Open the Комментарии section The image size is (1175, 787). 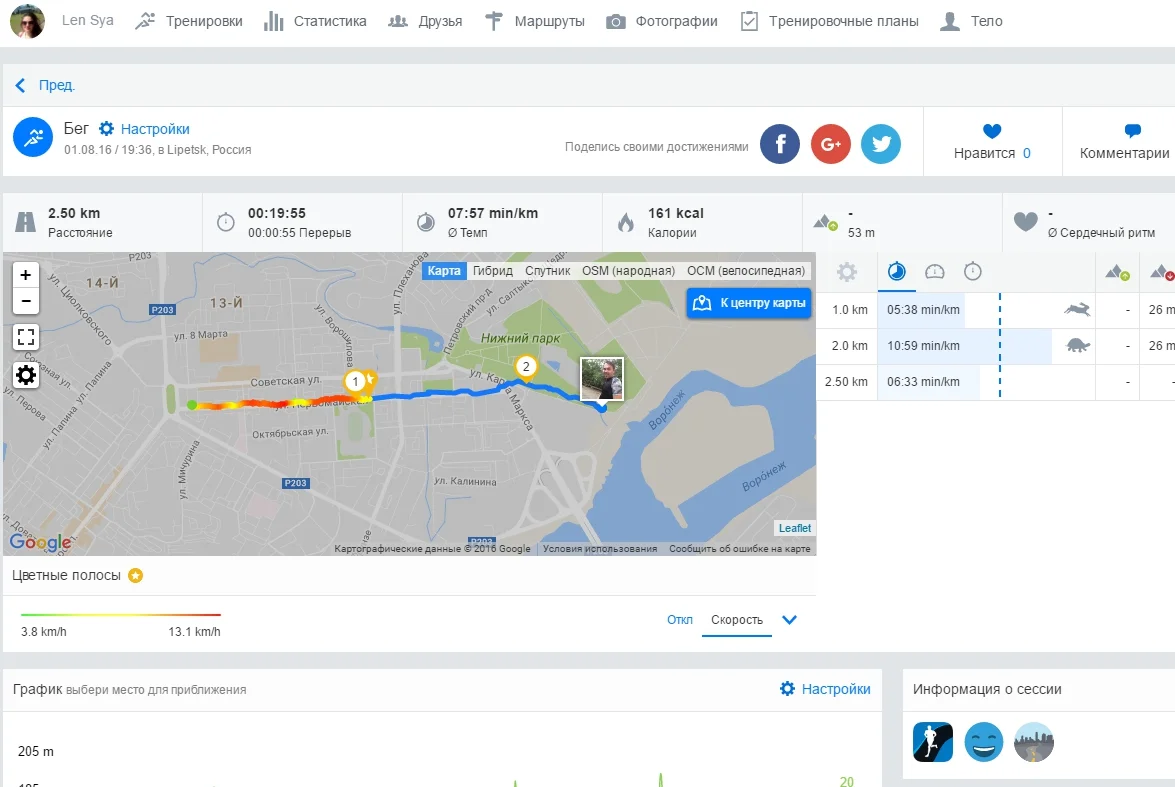[1124, 142]
